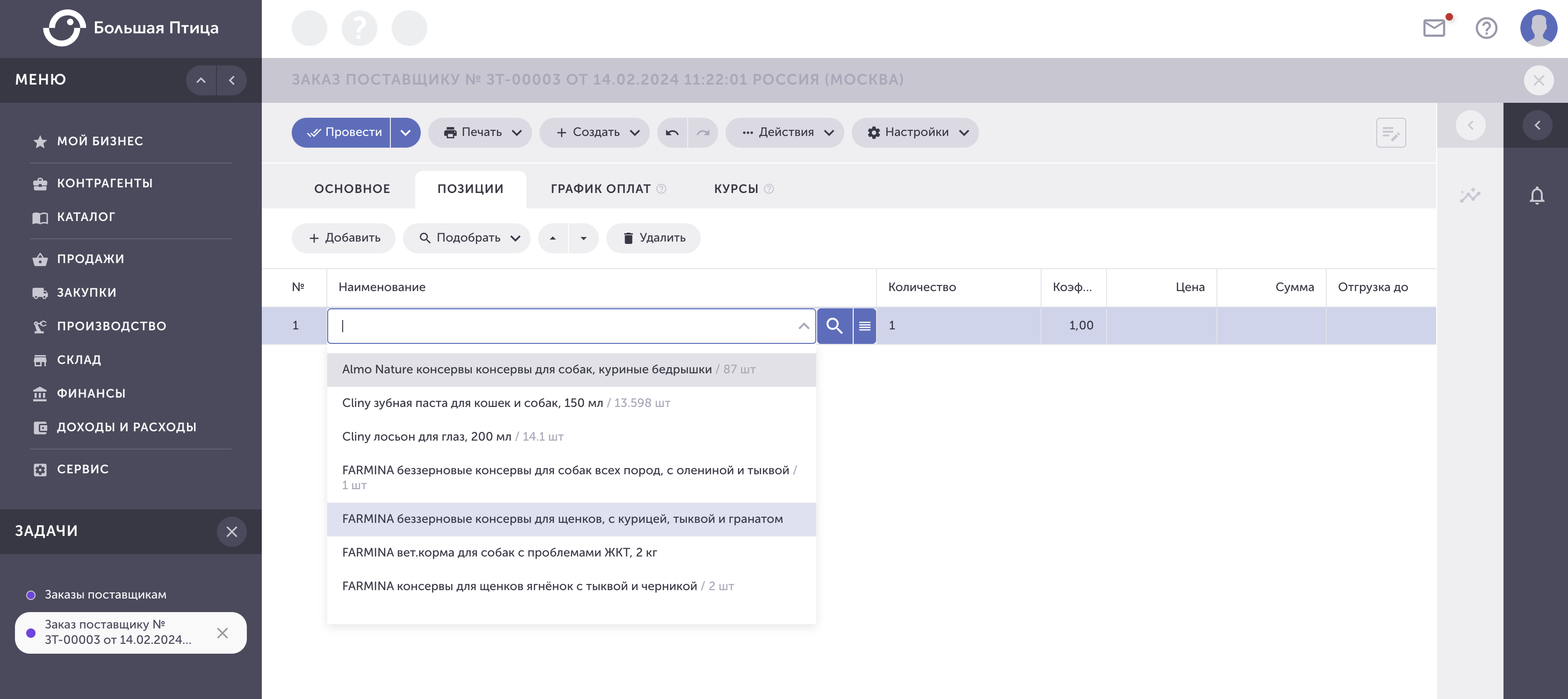The width and height of the screenshot is (1568, 699).
Task: Go to the Закупки section
Action: 74,292
